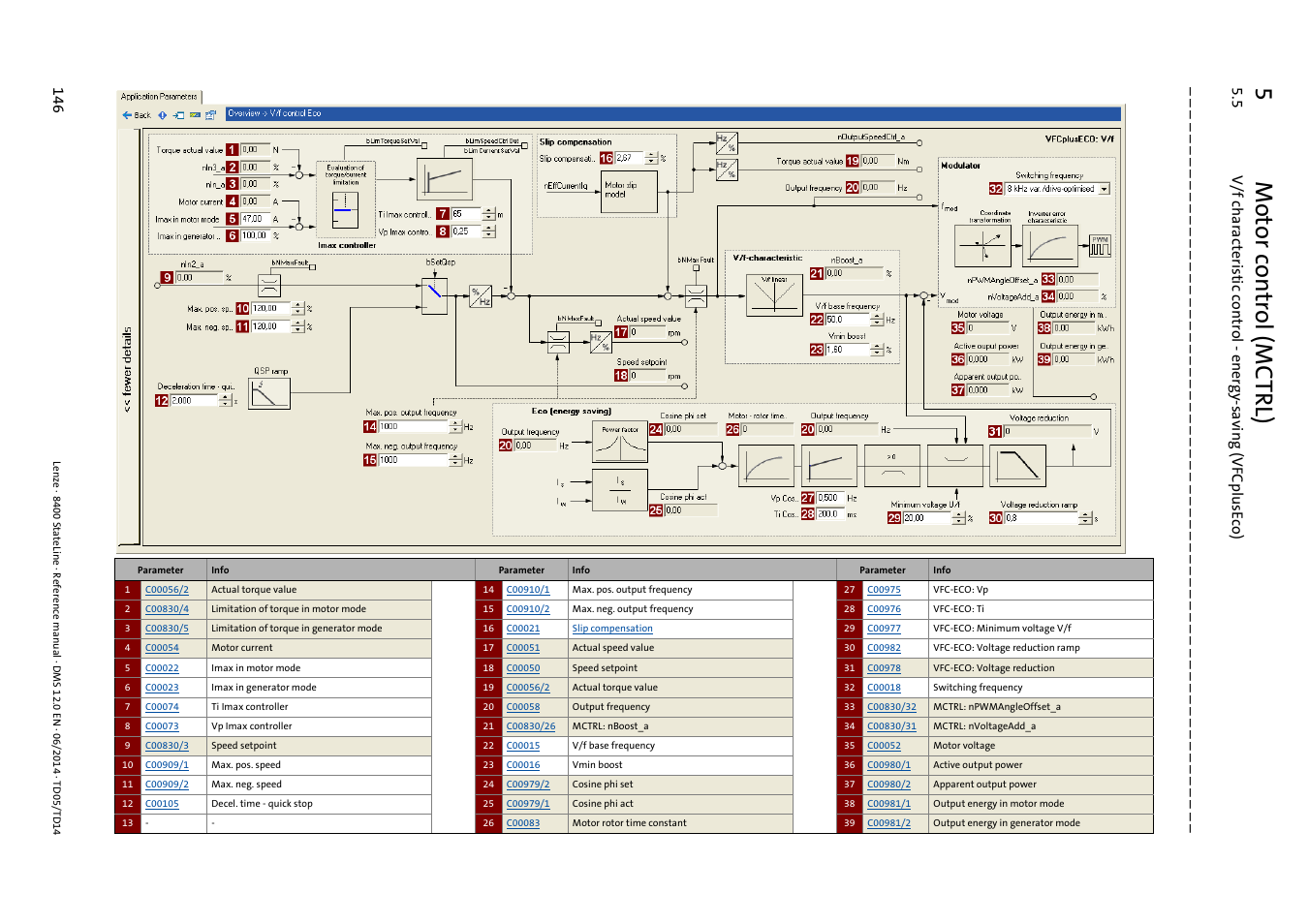Click the Is/Iw divider block

(620, 491)
